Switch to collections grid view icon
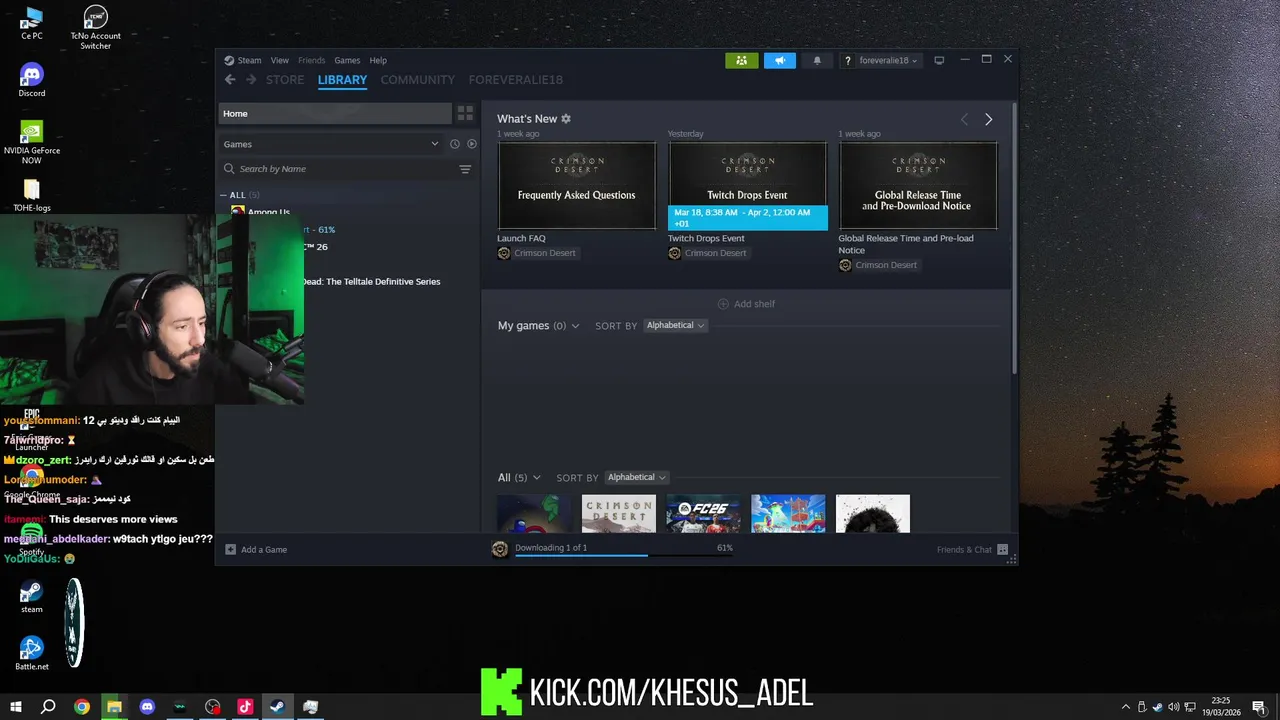The height and width of the screenshot is (720, 1280). (x=465, y=114)
